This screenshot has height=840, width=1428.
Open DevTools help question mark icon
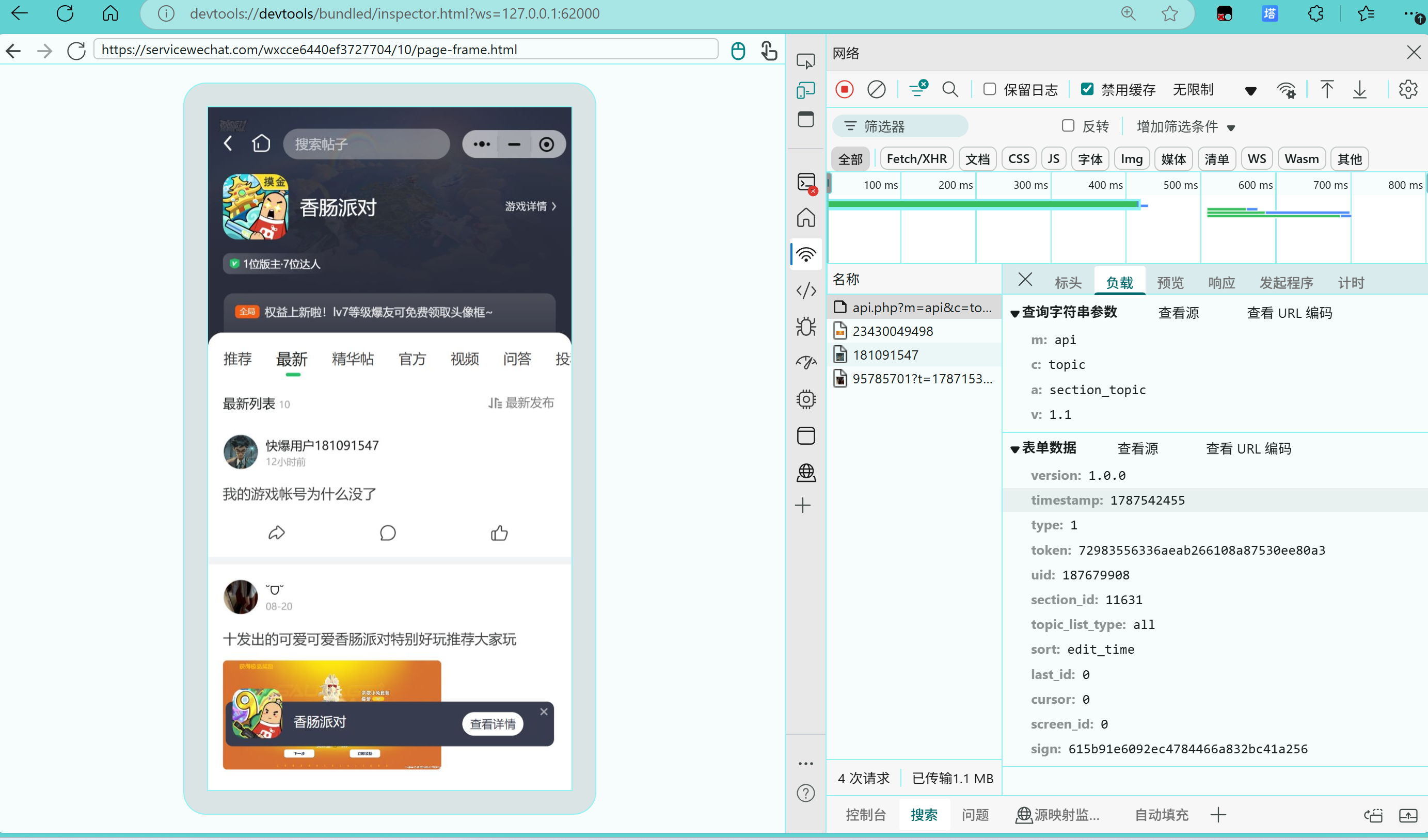pos(806,793)
